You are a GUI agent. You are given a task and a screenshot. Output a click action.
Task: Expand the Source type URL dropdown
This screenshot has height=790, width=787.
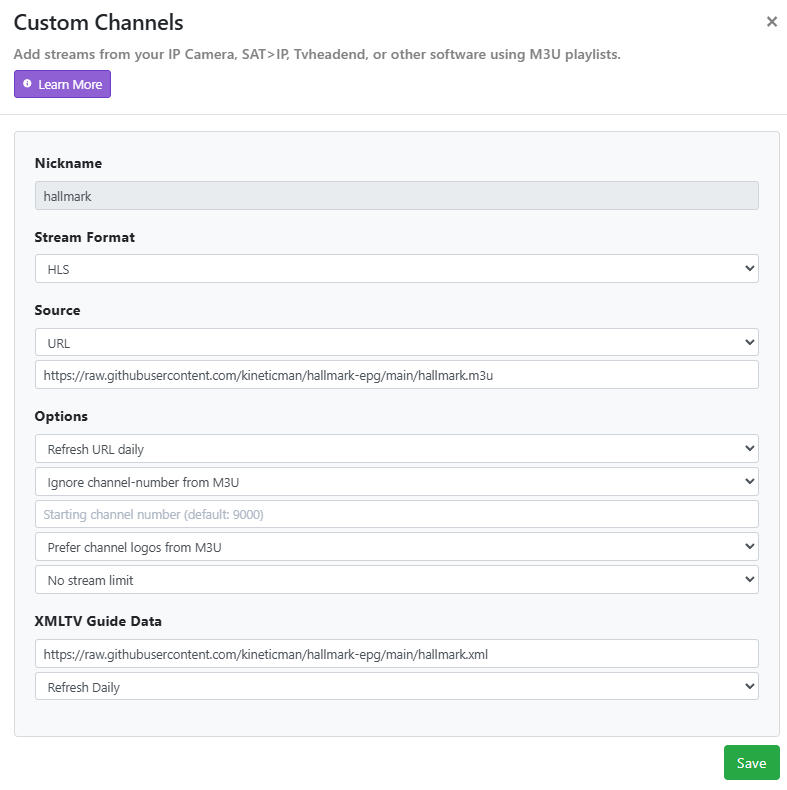(396, 343)
